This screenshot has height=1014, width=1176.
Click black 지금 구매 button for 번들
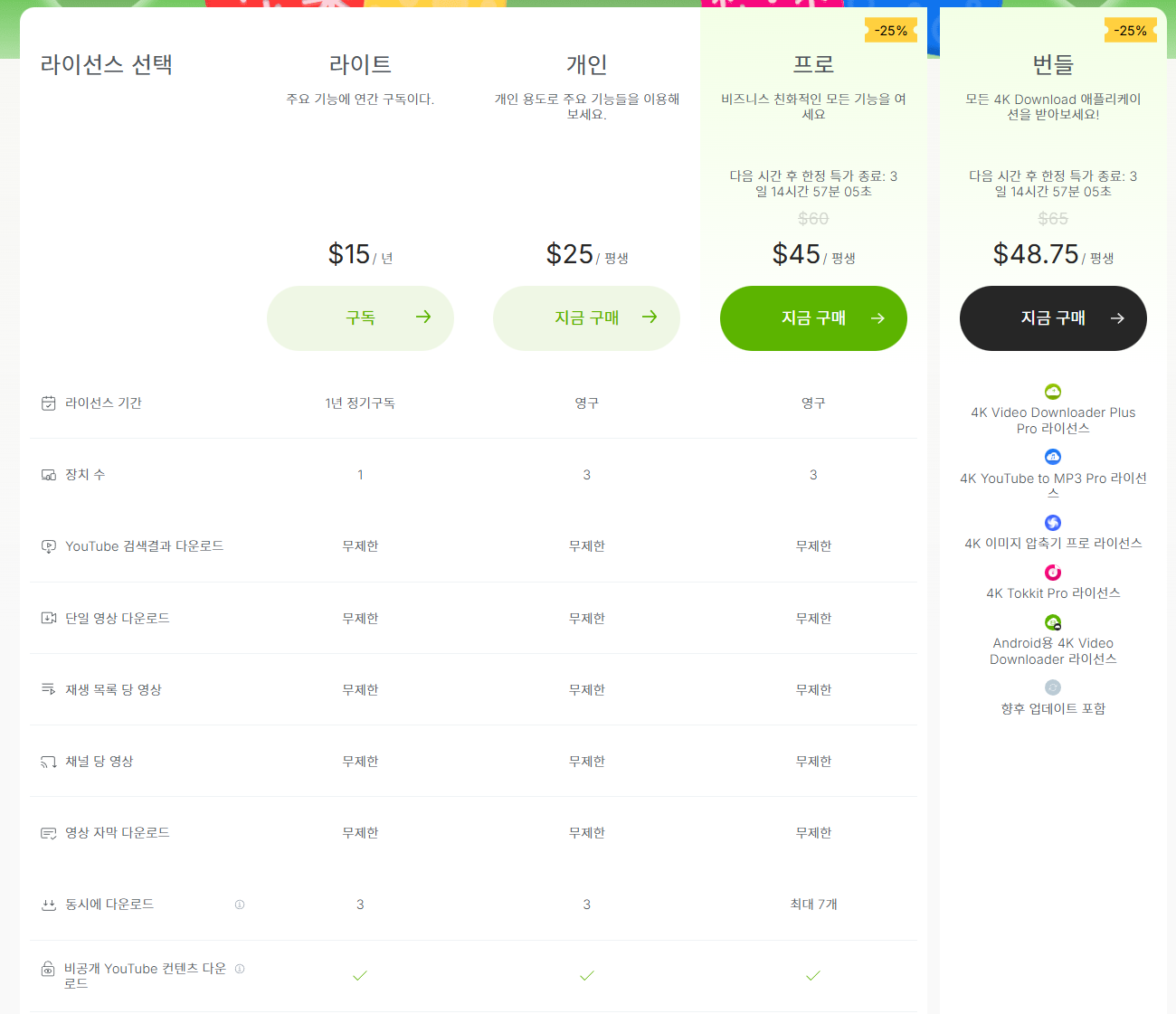point(1053,317)
